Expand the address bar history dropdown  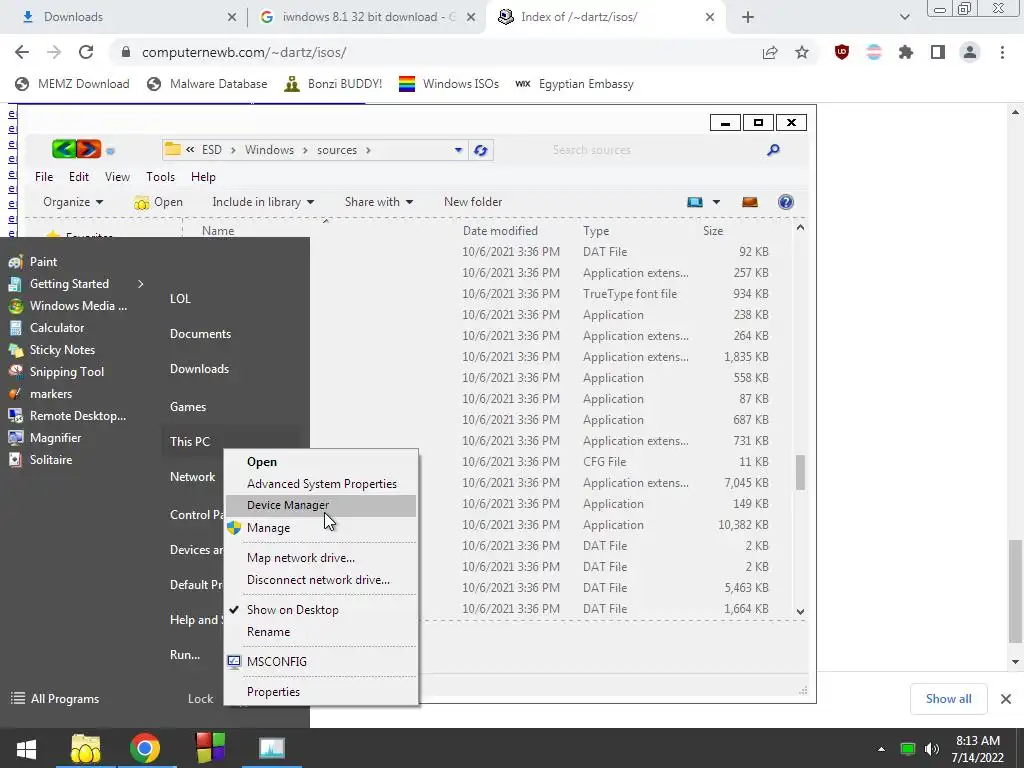pos(458,150)
